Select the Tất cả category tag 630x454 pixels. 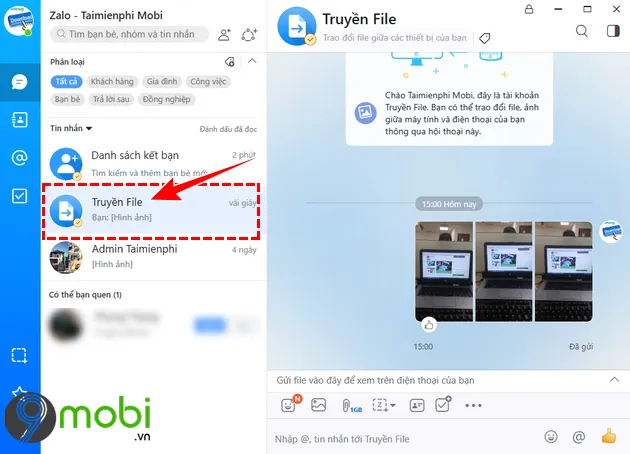tap(66, 82)
